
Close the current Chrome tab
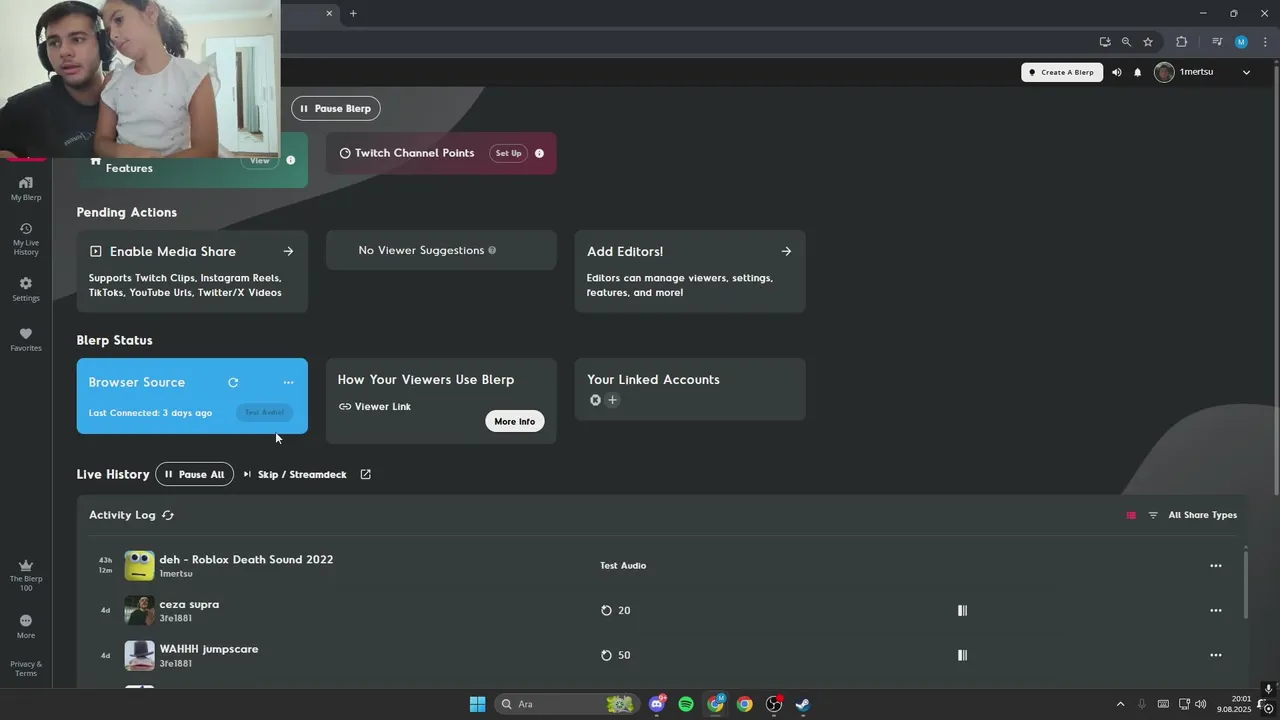pos(329,13)
